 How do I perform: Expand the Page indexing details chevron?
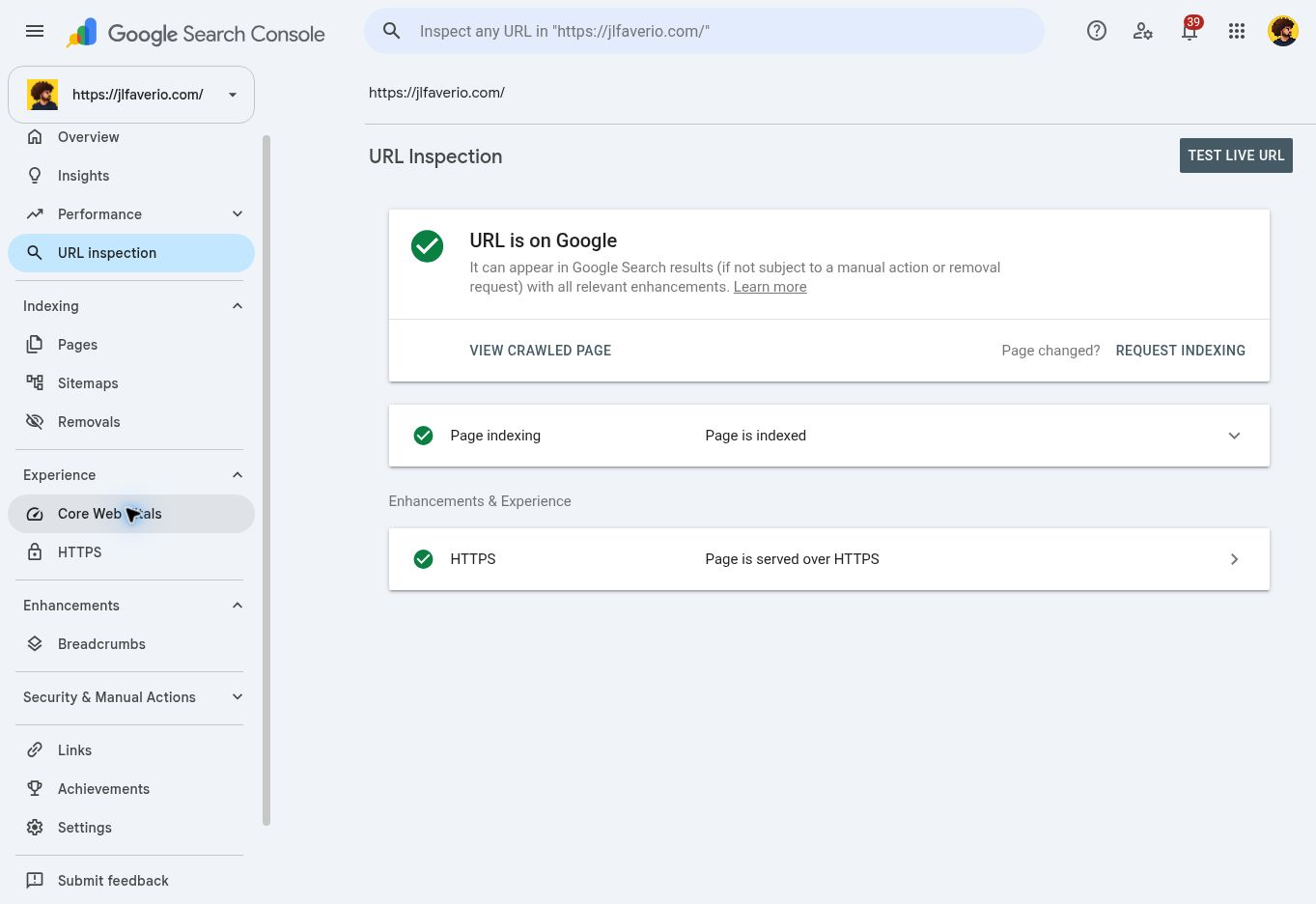point(1234,436)
